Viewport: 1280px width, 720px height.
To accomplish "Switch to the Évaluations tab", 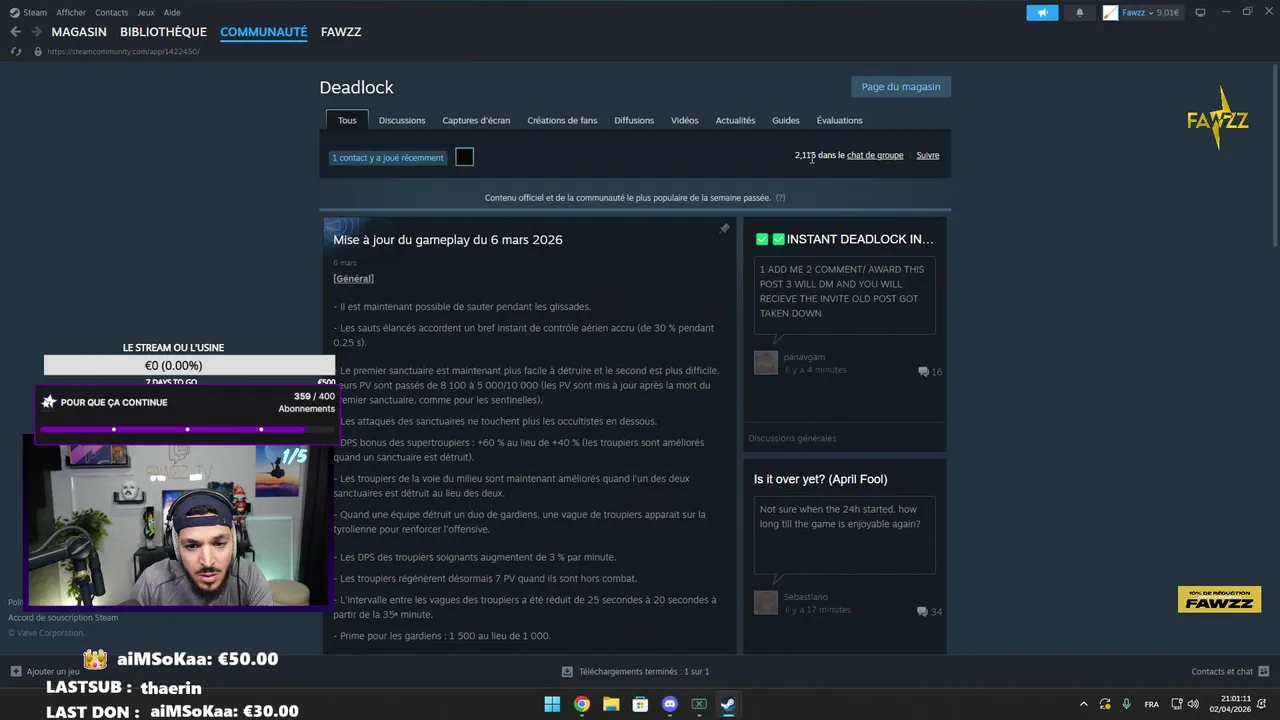I will (839, 120).
